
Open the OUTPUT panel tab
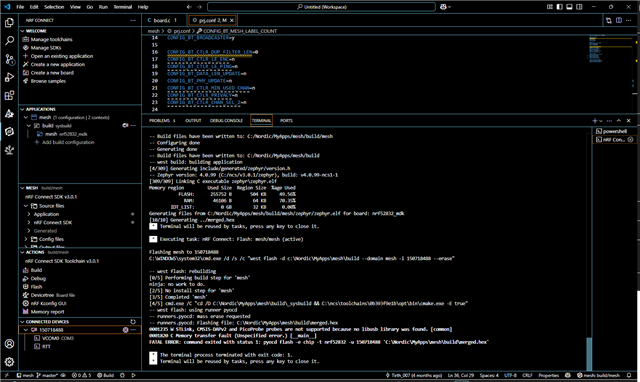coord(193,121)
